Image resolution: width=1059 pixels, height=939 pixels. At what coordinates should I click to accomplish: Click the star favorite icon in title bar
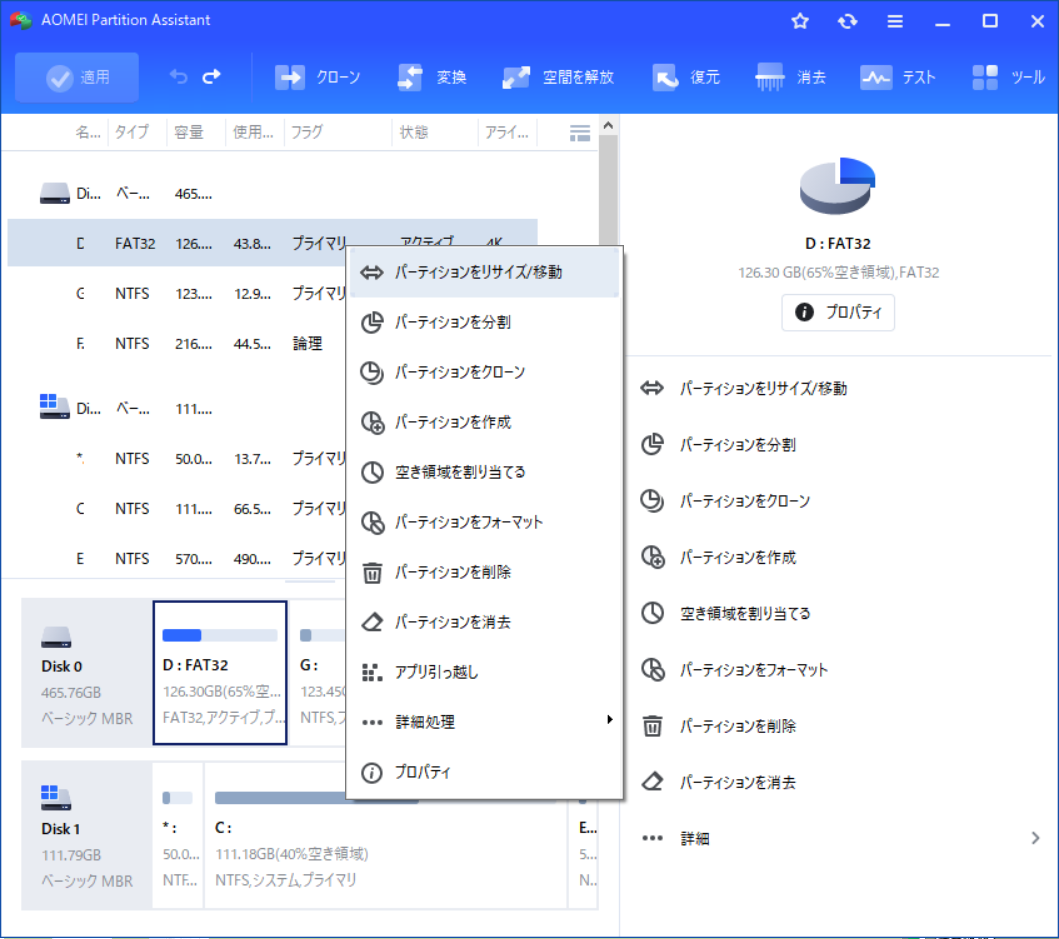point(800,21)
